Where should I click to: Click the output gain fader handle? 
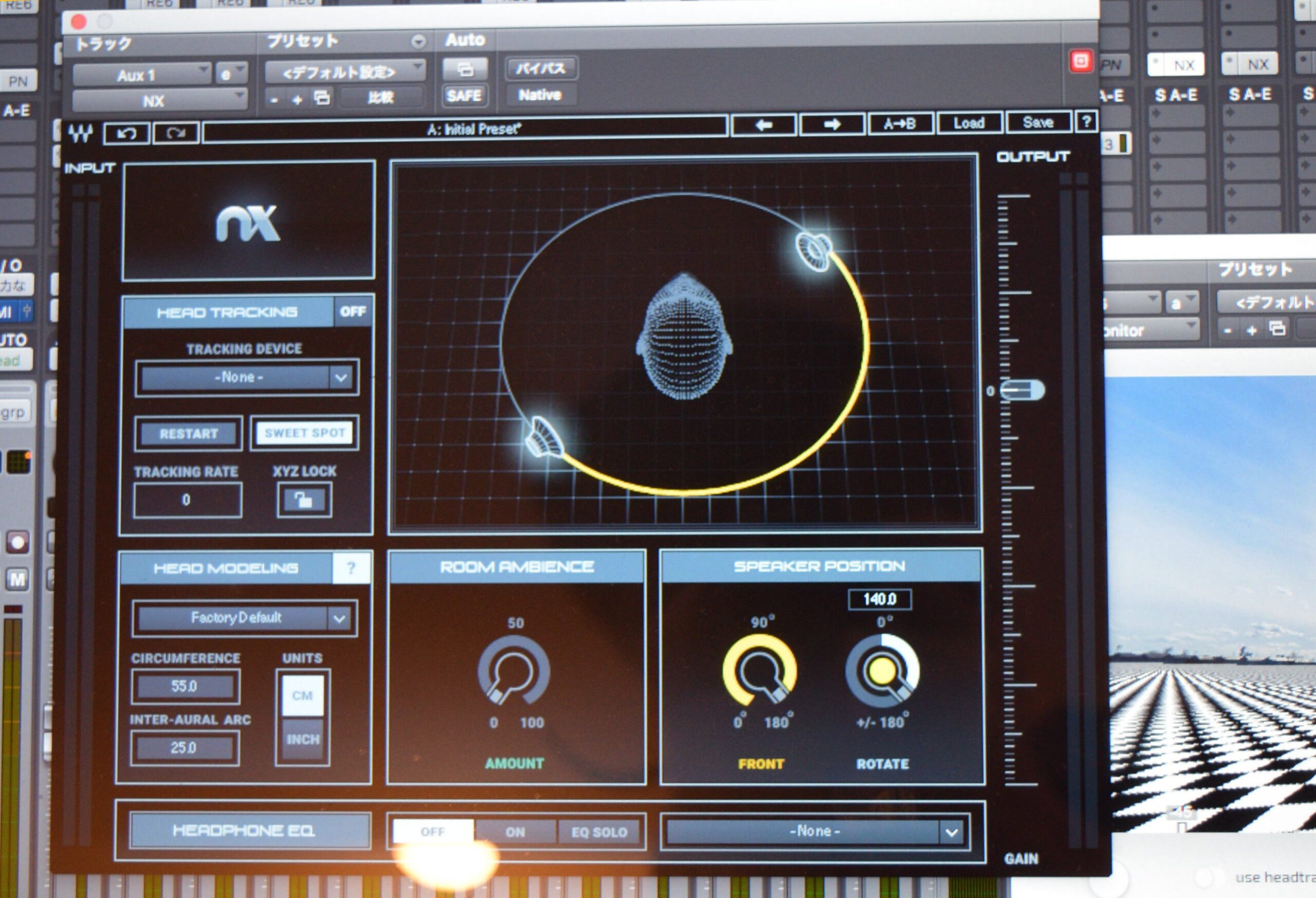1022,390
